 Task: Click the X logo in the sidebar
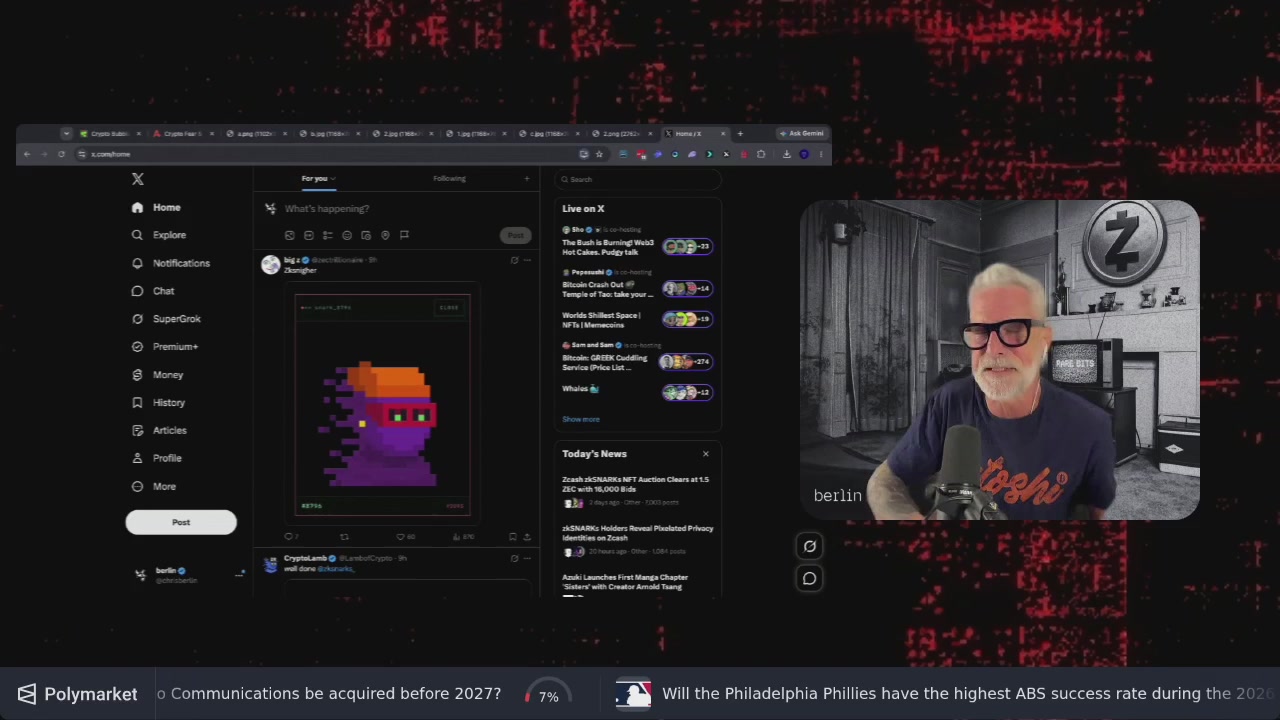pos(138,179)
